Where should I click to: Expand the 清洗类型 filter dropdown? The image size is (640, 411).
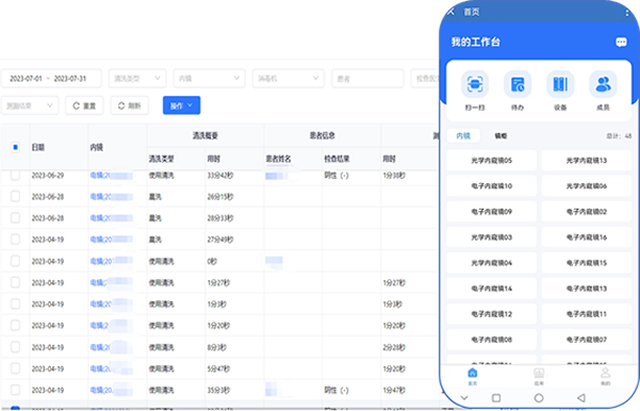137,77
